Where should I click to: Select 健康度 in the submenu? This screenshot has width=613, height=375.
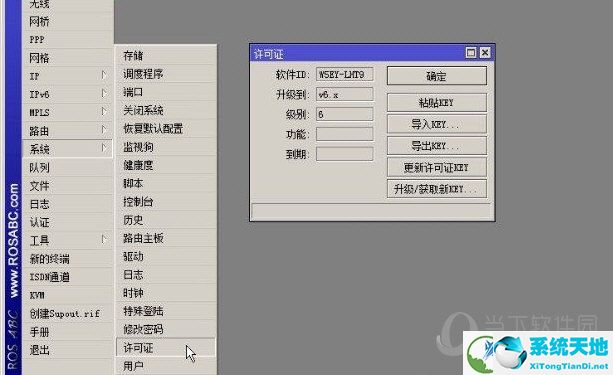click(166, 165)
